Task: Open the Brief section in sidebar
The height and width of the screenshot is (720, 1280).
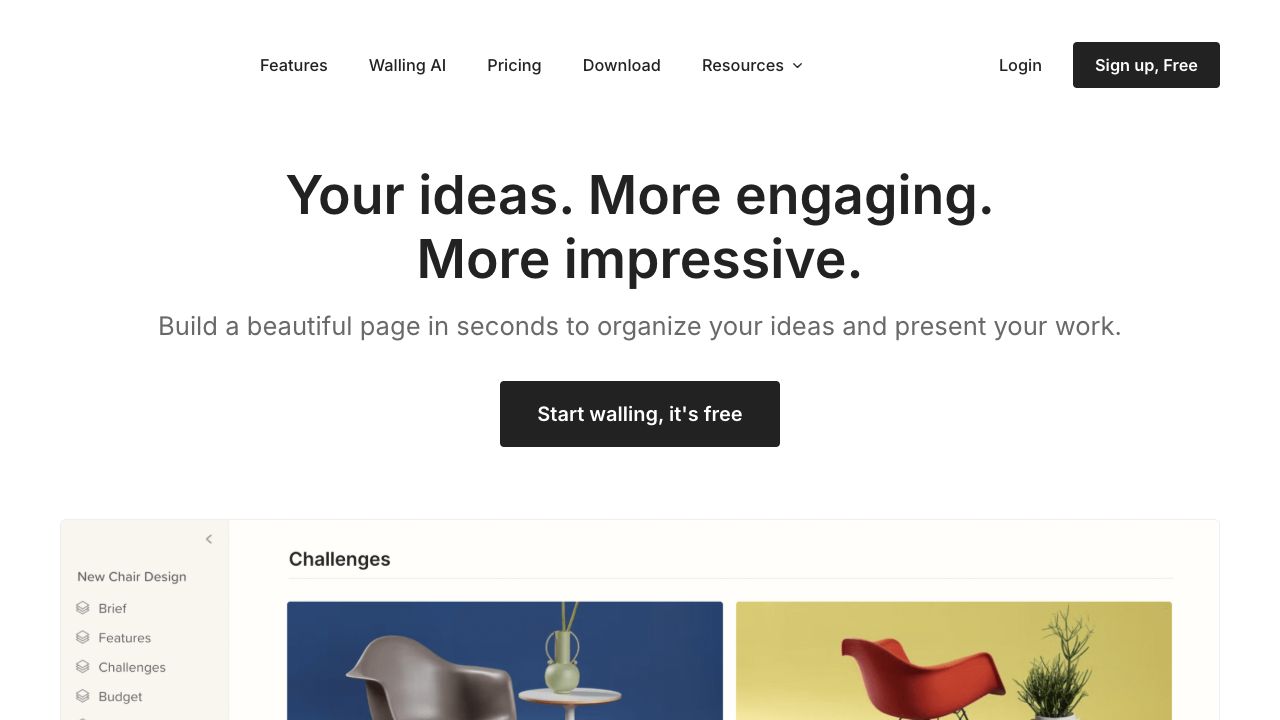Action: 112,608
